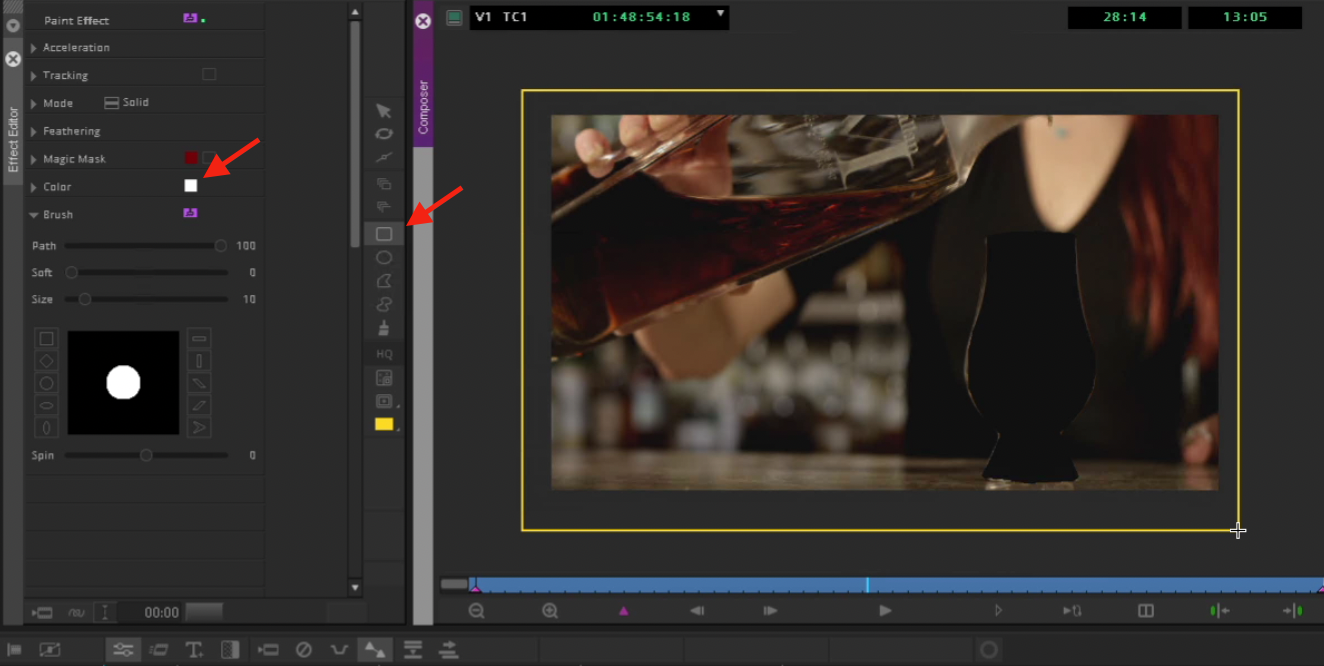Open the white Color swatch
The height and width of the screenshot is (666, 1324).
pos(191,186)
